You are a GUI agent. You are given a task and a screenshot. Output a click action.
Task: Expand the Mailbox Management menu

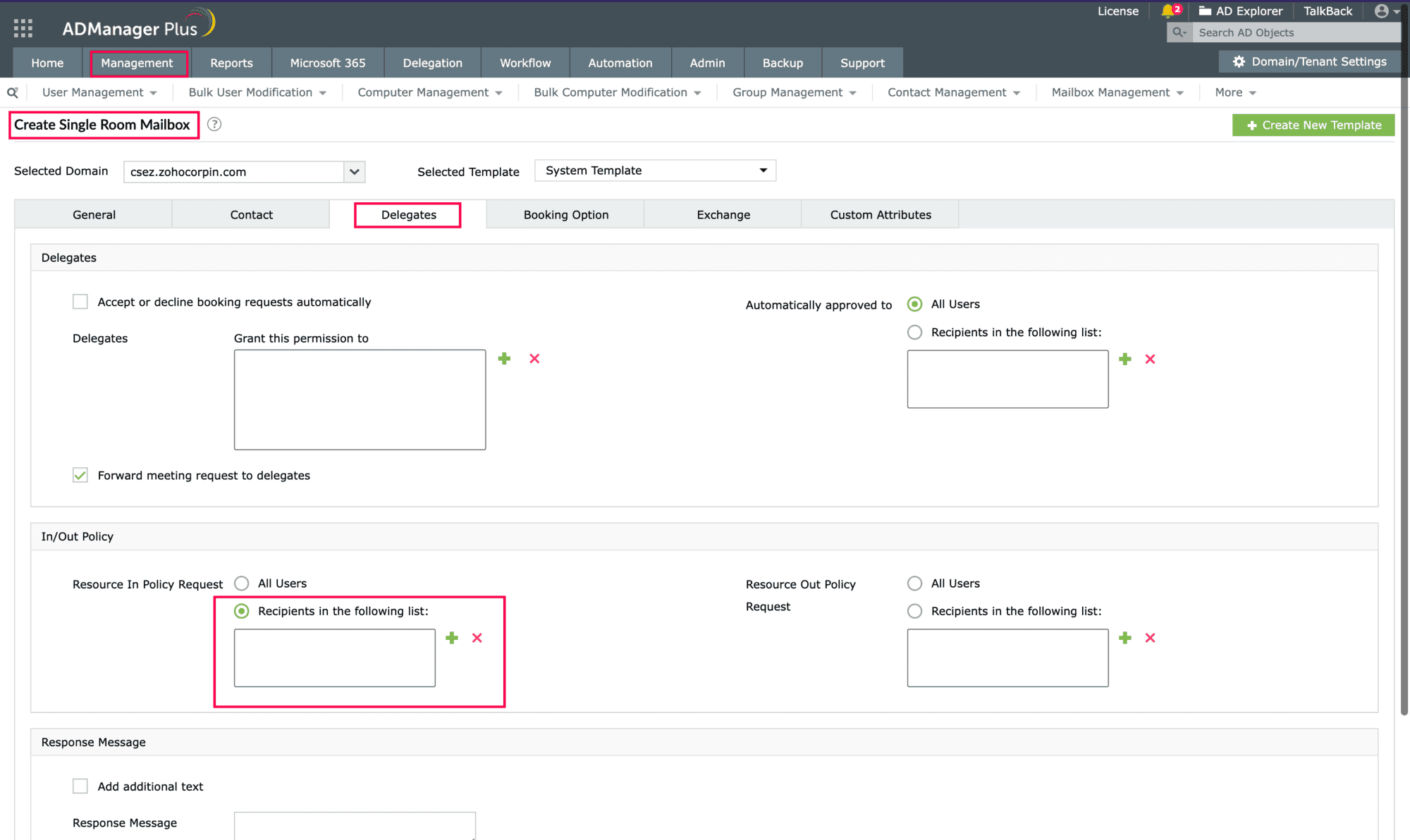[x=1117, y=92]
